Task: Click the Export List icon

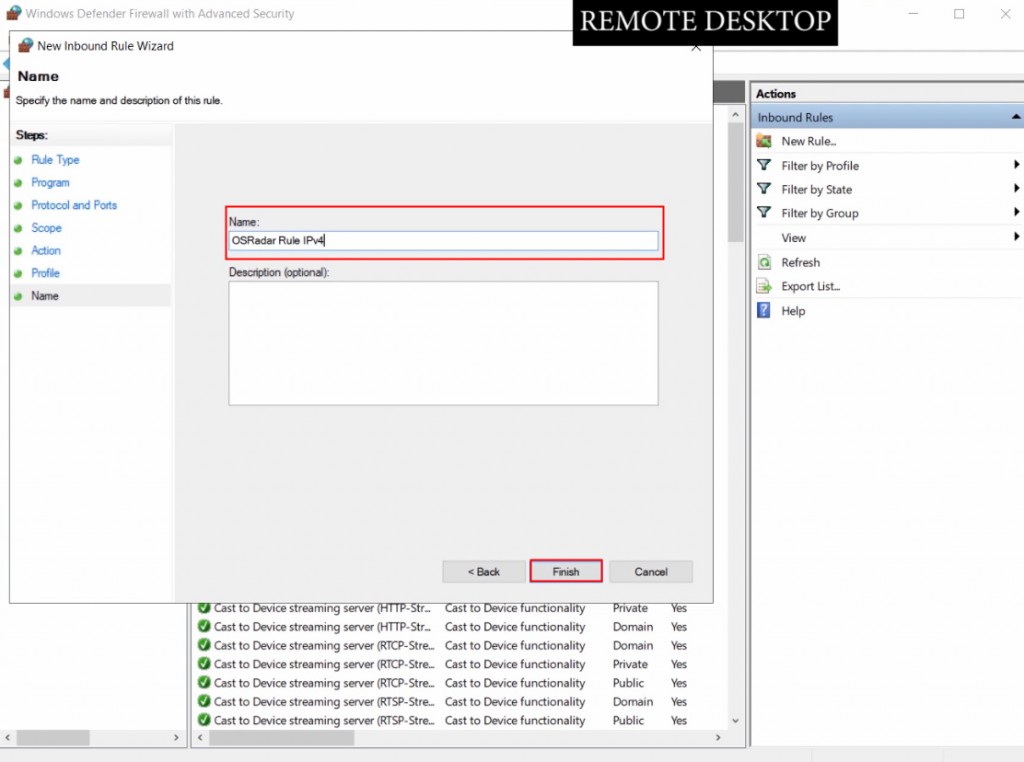Action: [763, 286]
